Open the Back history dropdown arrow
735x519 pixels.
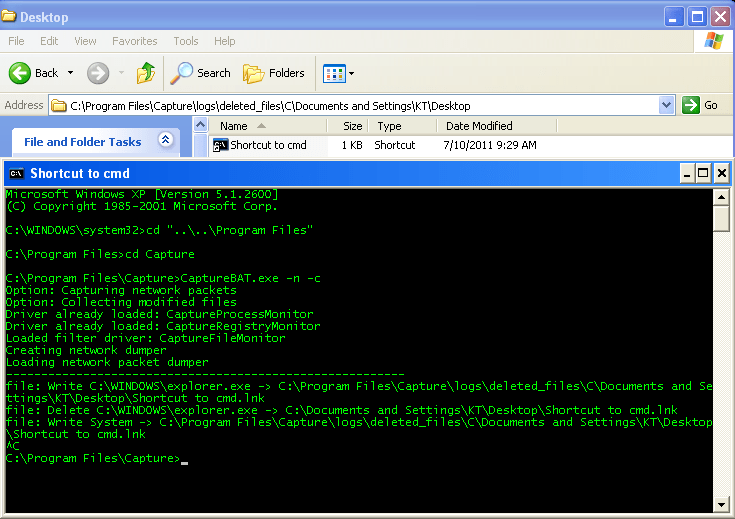pos(71,73)
